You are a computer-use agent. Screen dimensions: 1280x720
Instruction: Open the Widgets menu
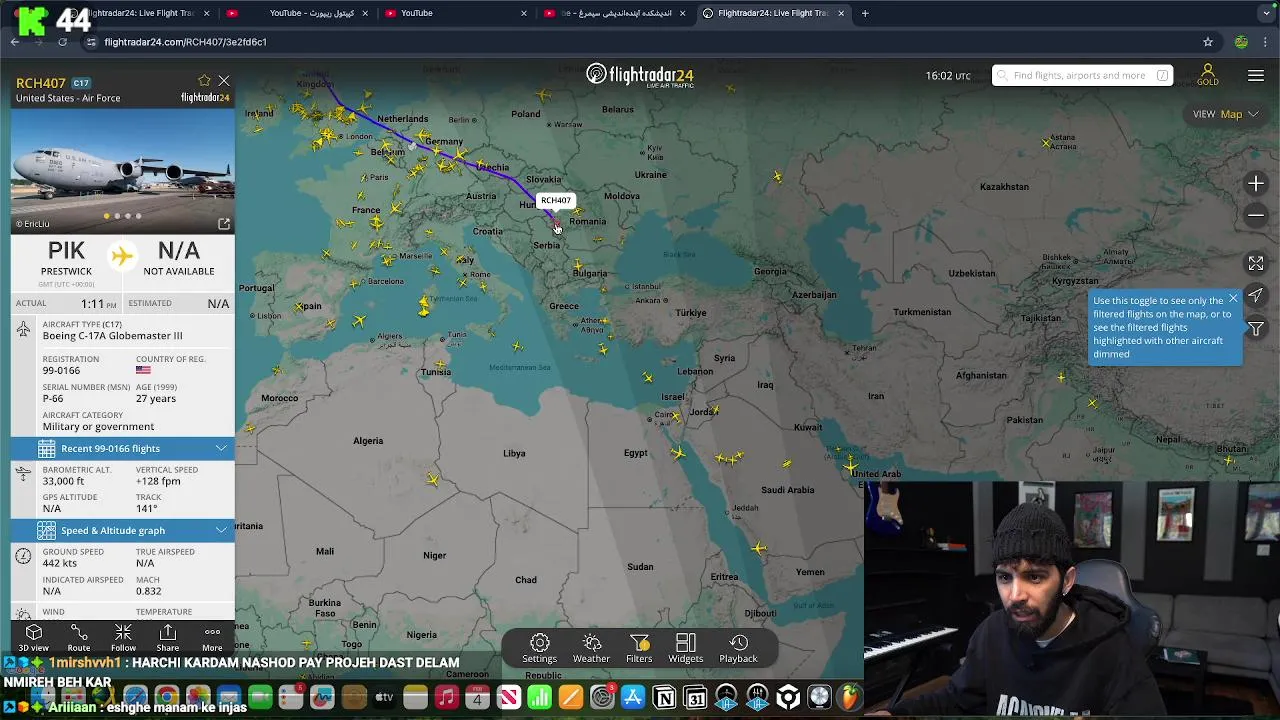click(x=685, y=648)
